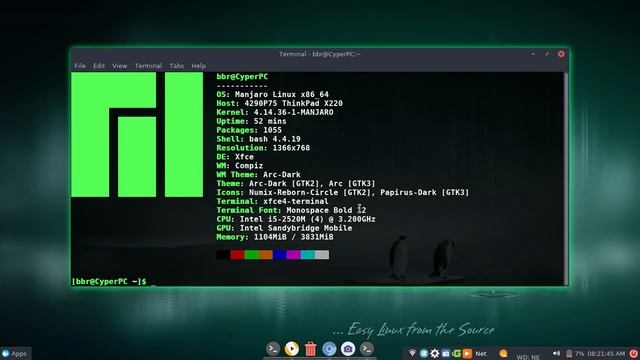Screen dimensions: 640x360
Task: Click the Terminal: xfce4-terminal line
Action: 272,201
